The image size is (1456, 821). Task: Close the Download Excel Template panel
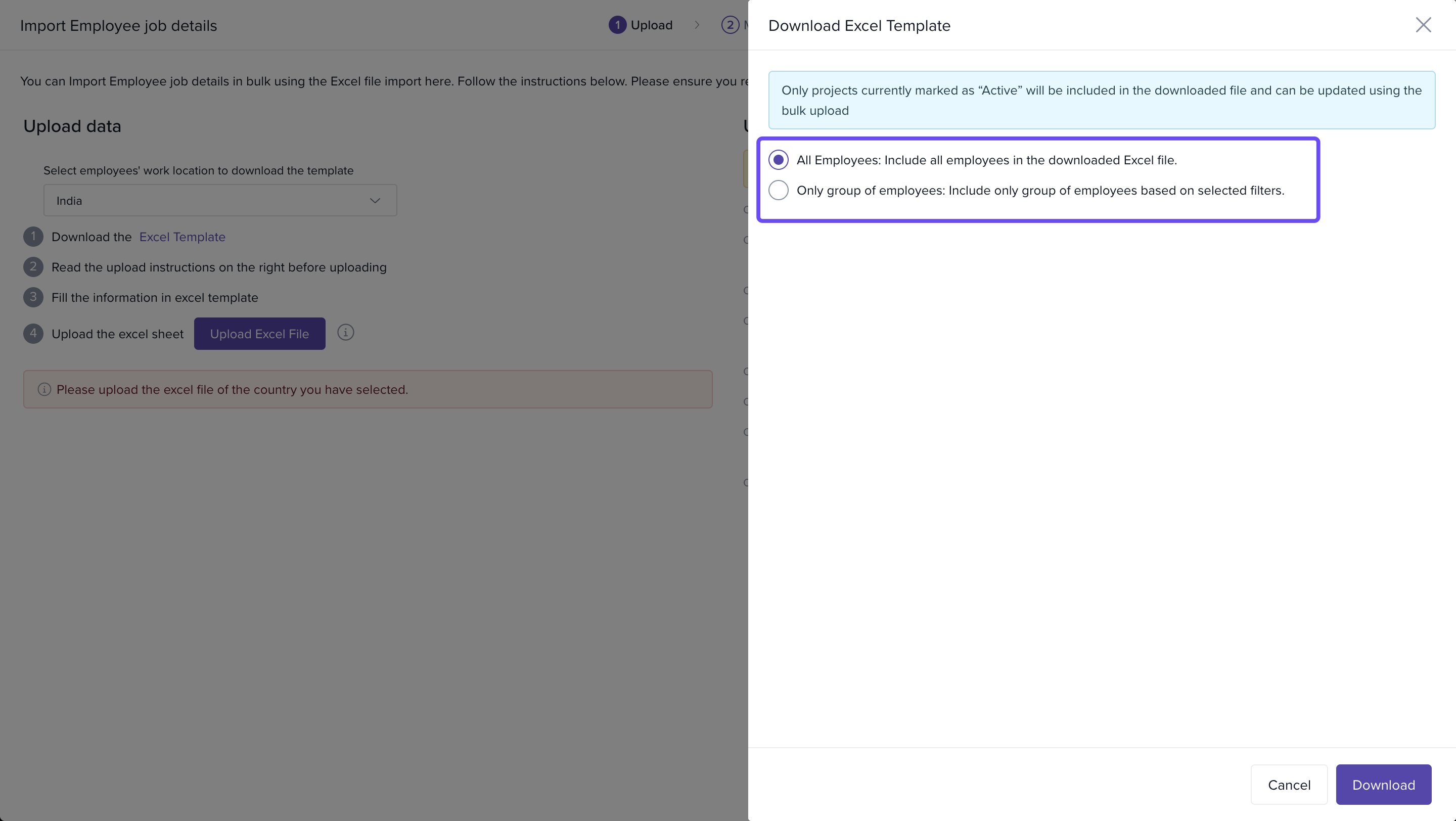click(1423, 25)
